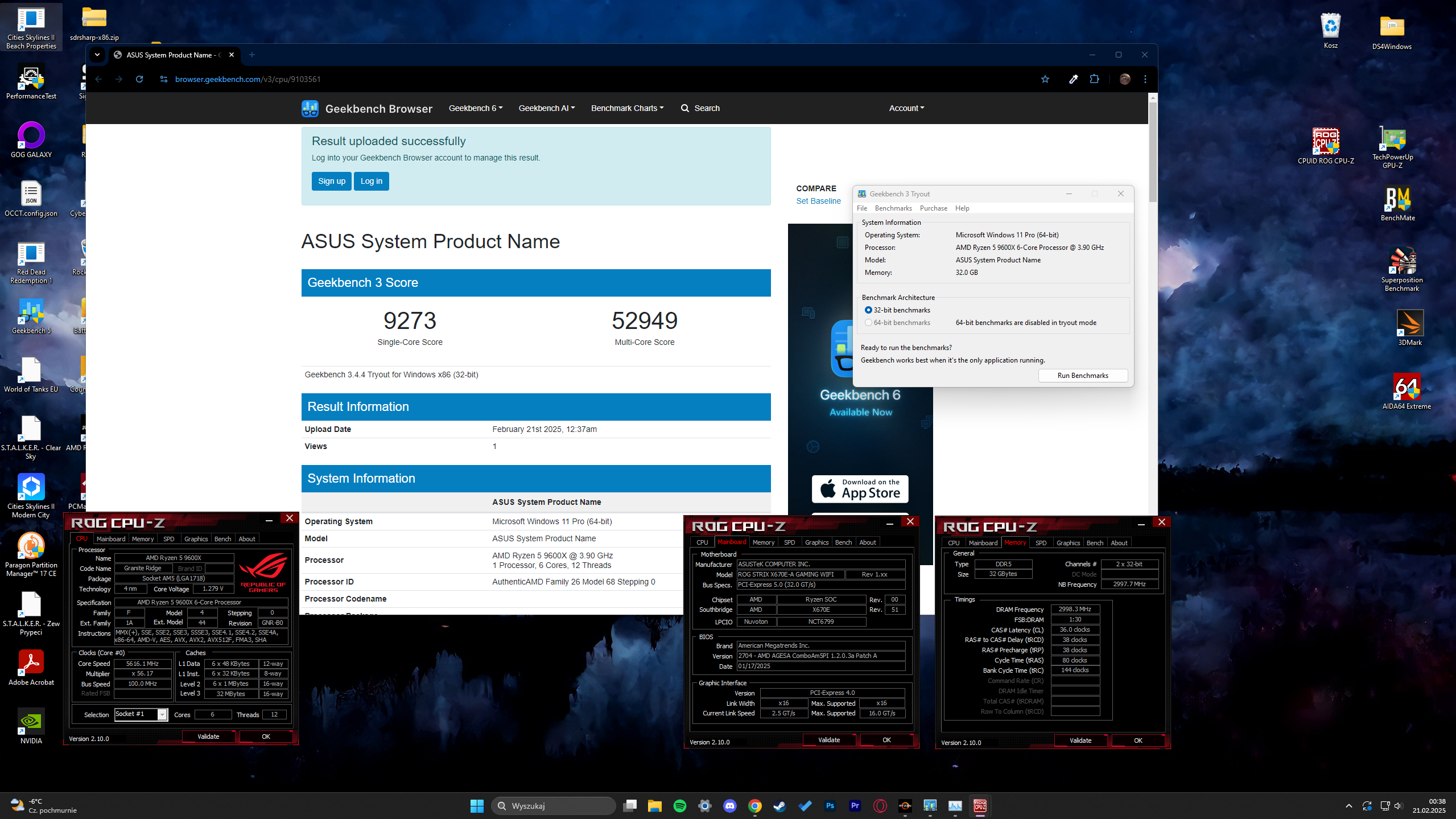Open the File menu in Geekbench 3
The height and width of the screenshot is (819, 1456).
click(x=862, y=208)
